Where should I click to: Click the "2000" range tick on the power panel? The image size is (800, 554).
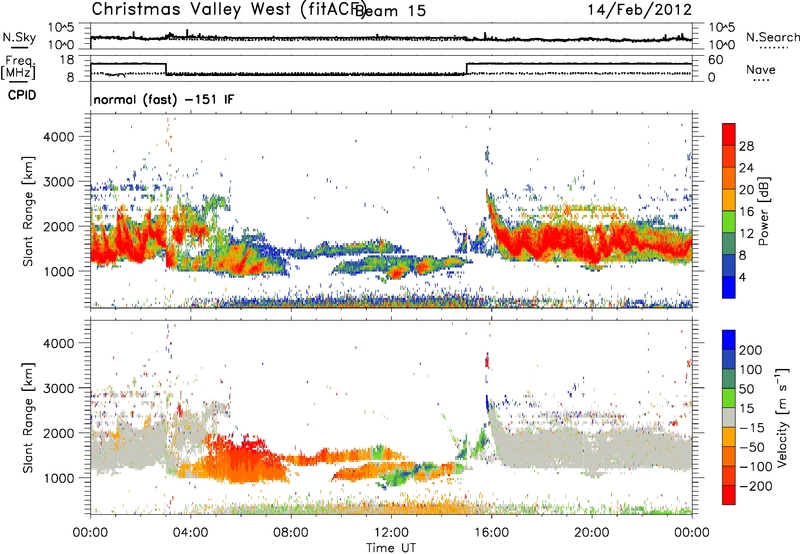point(58,226)
